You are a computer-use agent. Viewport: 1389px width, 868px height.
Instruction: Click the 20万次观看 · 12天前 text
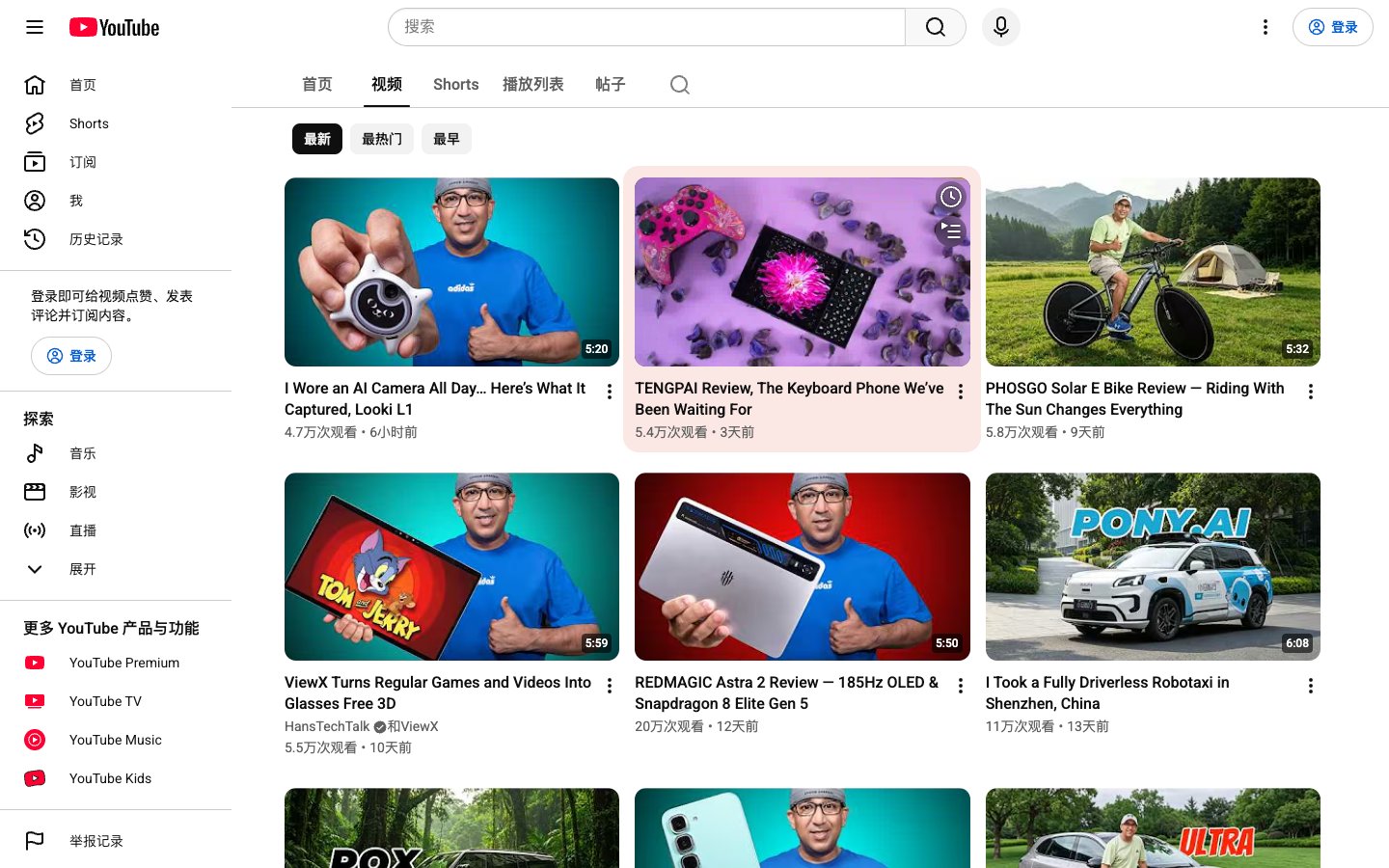pyautogui.click(x=696, y=726)
